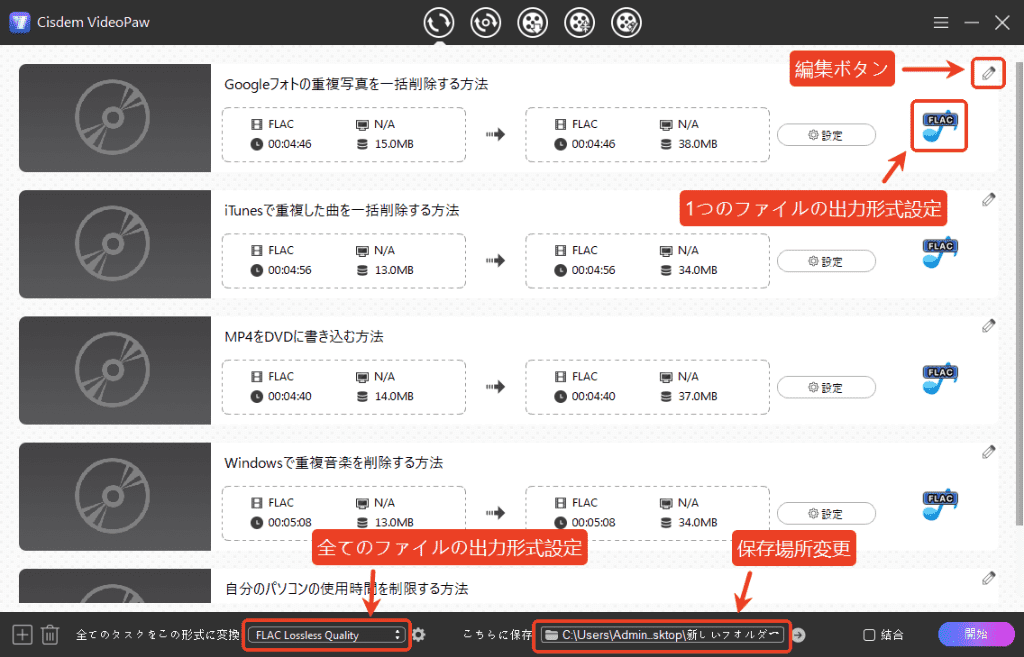Enable the 結合 merge checkbox
1024x657 pixels.
click(869, 635)
